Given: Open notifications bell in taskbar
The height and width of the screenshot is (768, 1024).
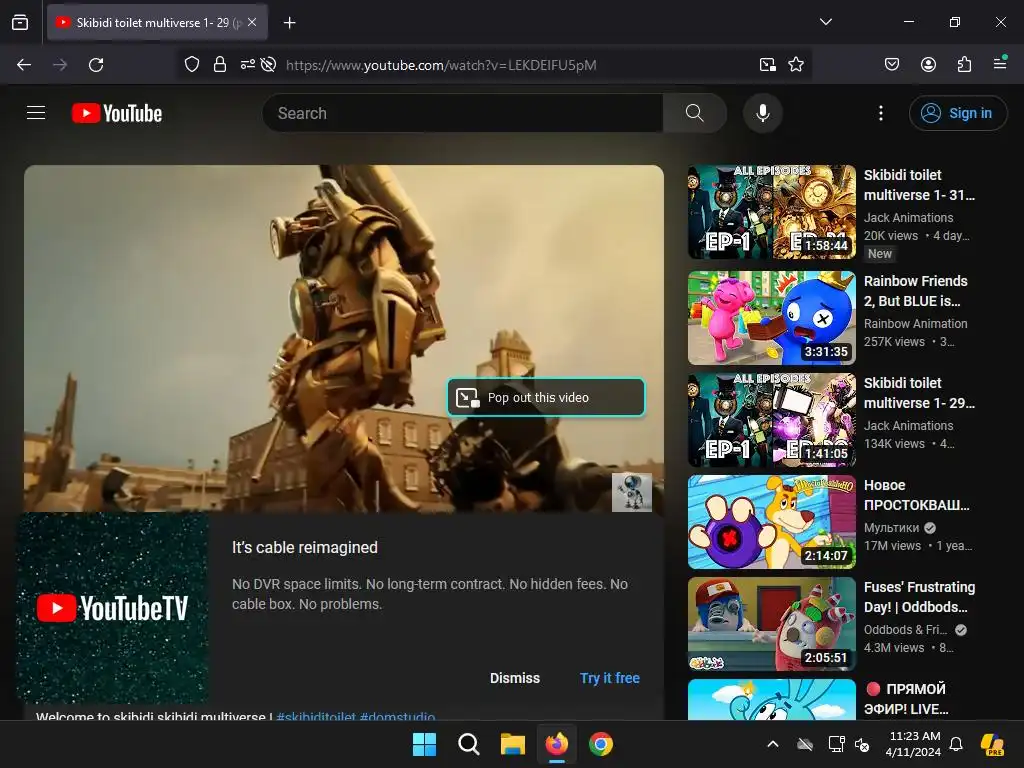Looking at the screenshot, I should (956, 744).
